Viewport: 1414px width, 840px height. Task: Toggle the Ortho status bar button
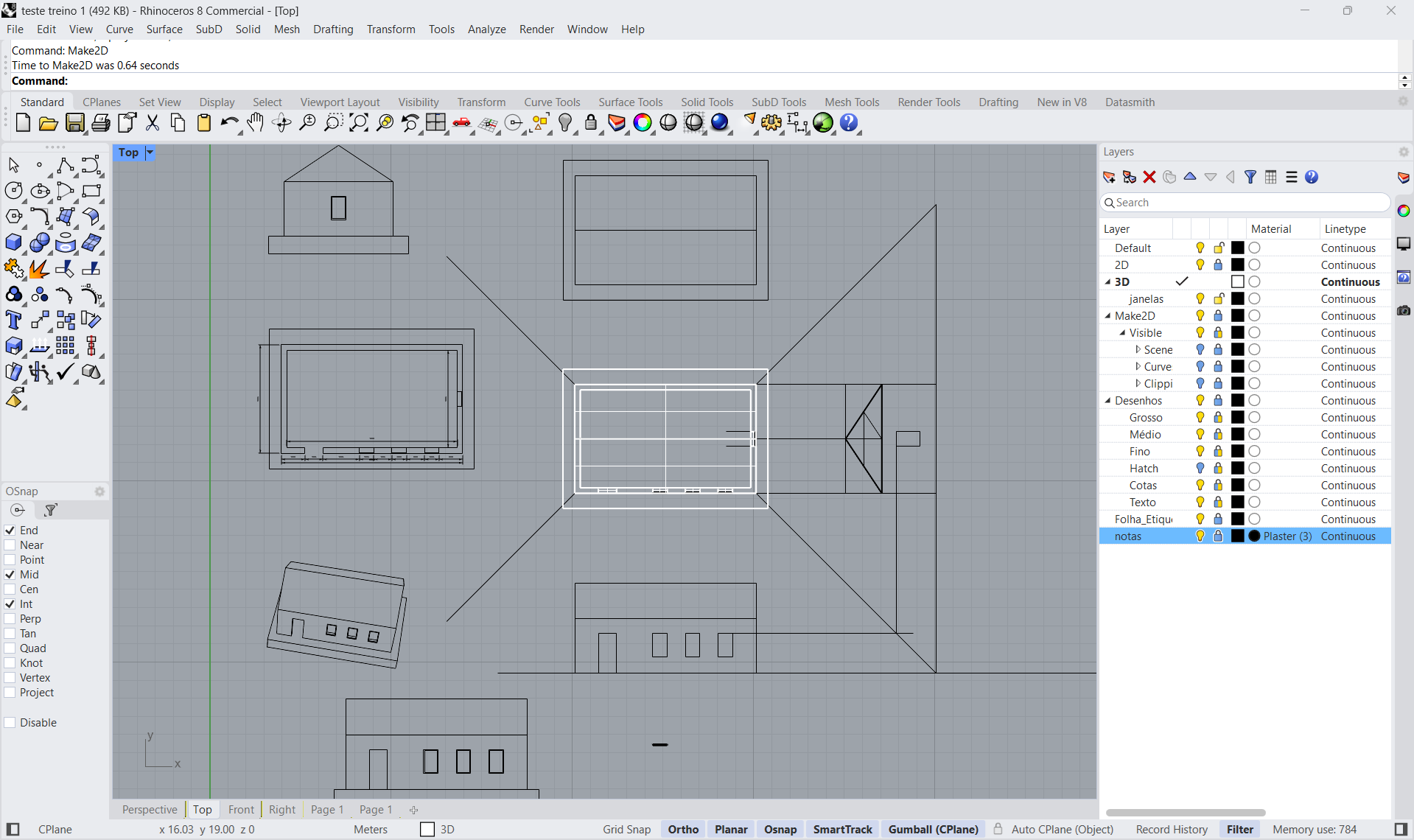[683, 829]
